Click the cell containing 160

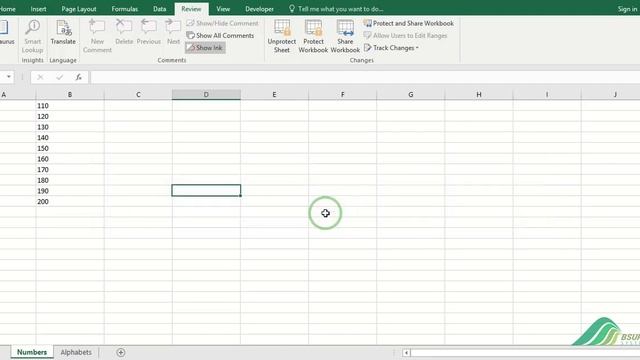pos(70,159)
